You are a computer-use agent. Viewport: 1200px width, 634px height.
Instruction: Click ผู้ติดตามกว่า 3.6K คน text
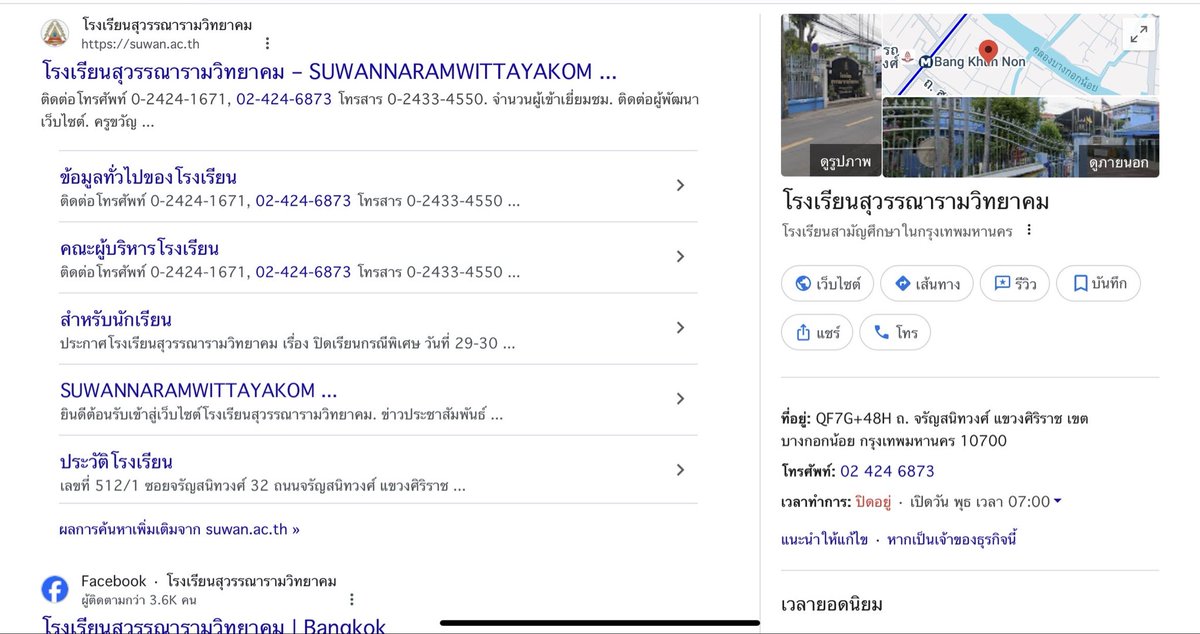tap(139, 601)
